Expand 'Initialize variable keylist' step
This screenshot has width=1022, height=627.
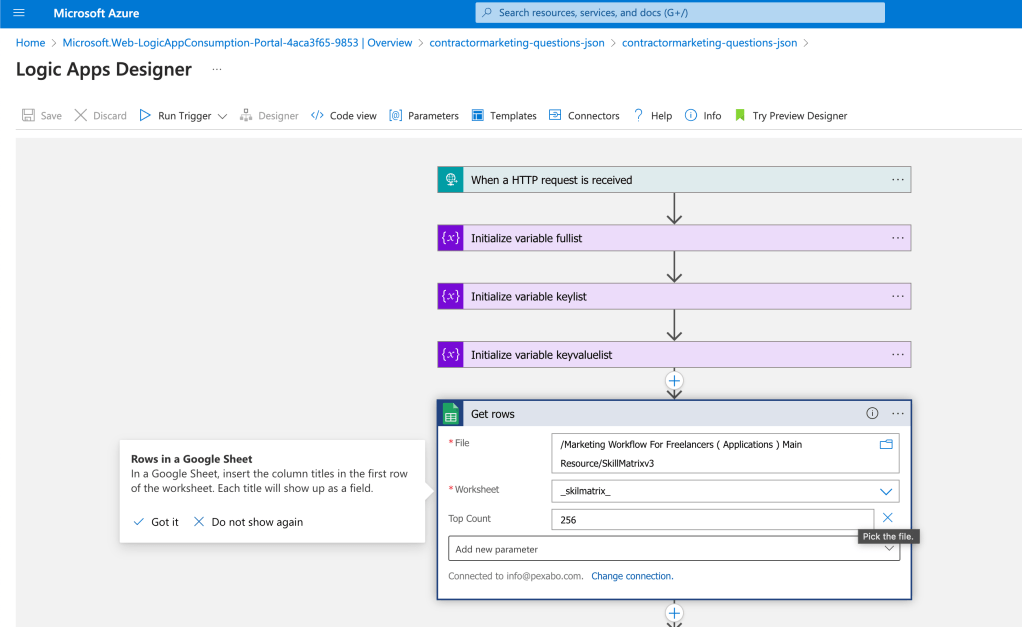click(x=674, y=297)
